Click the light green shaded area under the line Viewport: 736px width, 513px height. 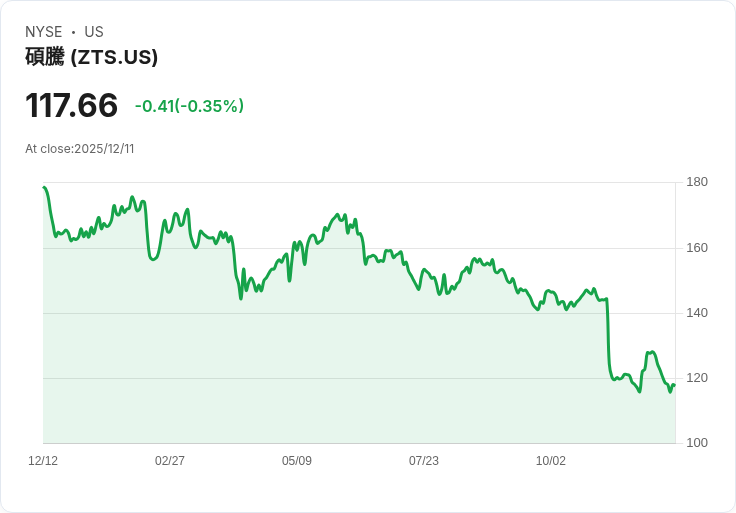350,380
